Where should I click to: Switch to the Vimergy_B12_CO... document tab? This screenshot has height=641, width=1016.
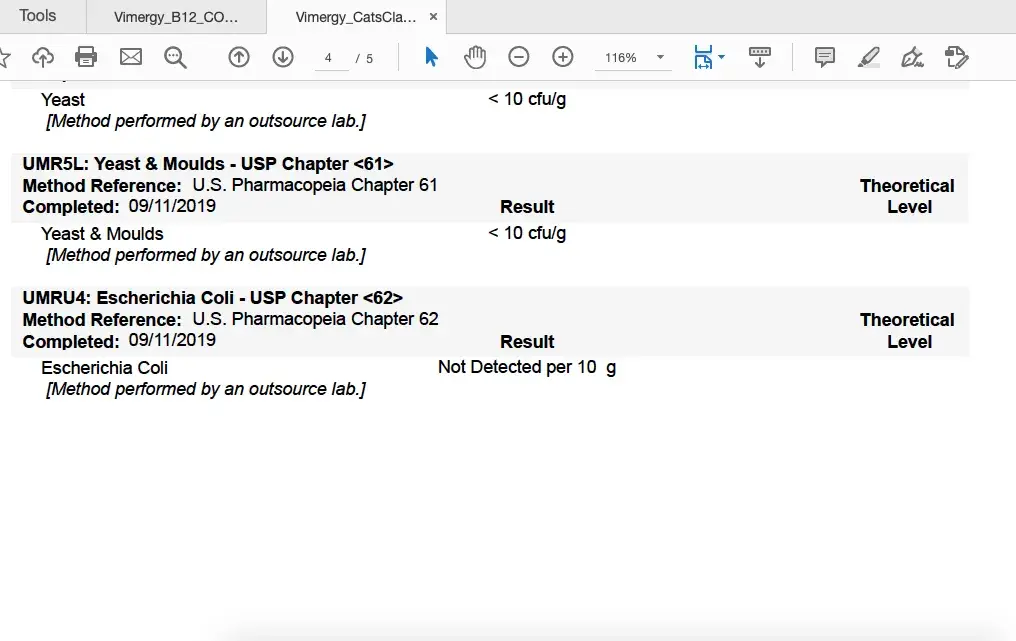pos(176,17)
